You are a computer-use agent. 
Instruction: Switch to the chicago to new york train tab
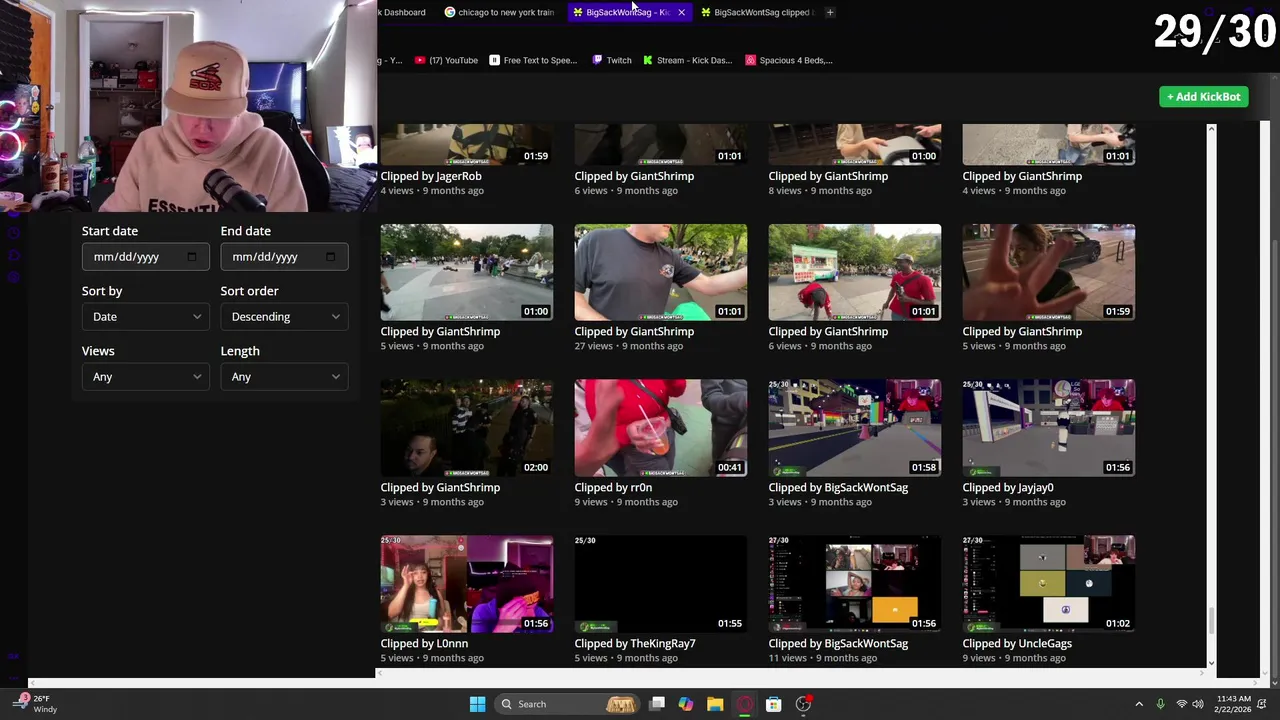click(x=499, y=12)
